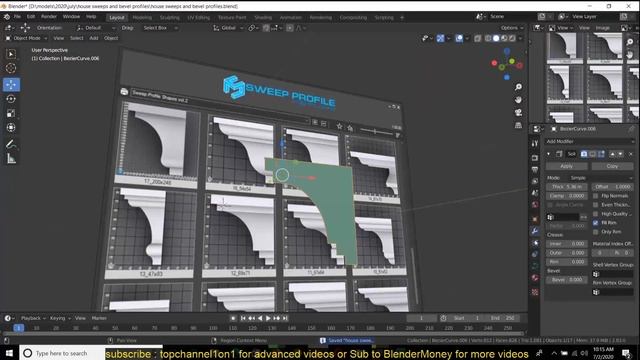Select the Select Box tool in toolbar

pos(11,54)
